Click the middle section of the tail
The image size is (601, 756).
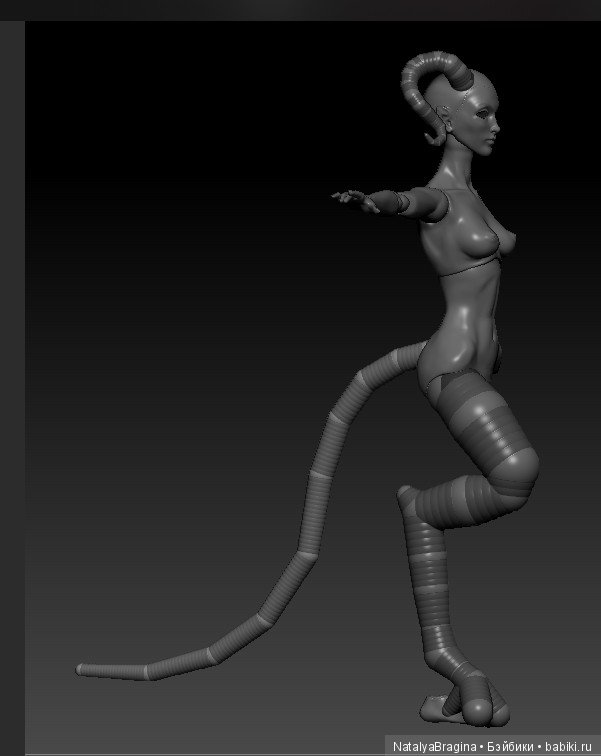320,500
